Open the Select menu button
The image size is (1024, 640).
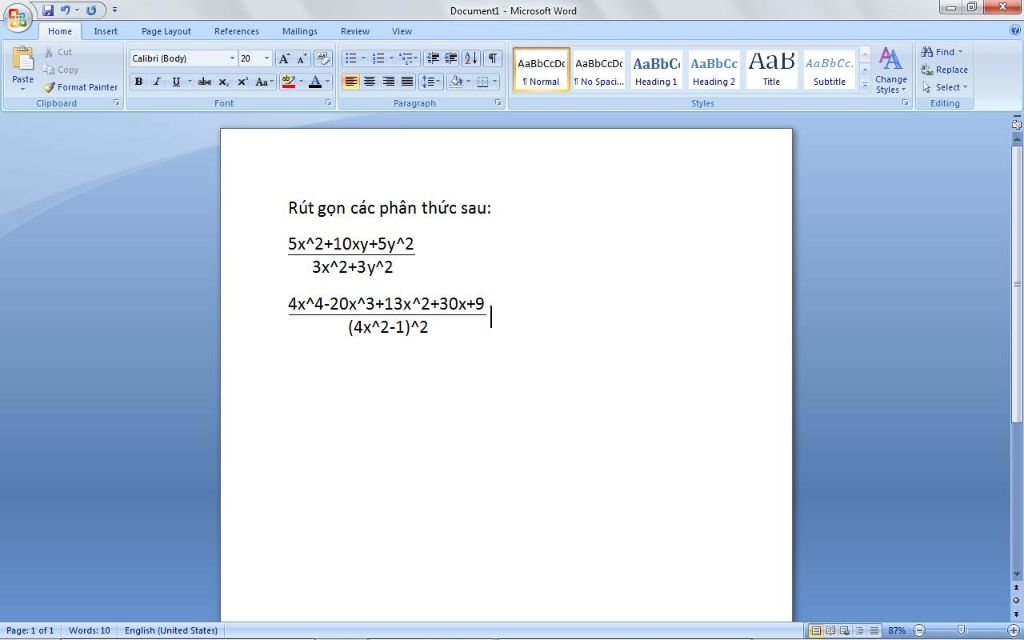[x=944, y=88]
